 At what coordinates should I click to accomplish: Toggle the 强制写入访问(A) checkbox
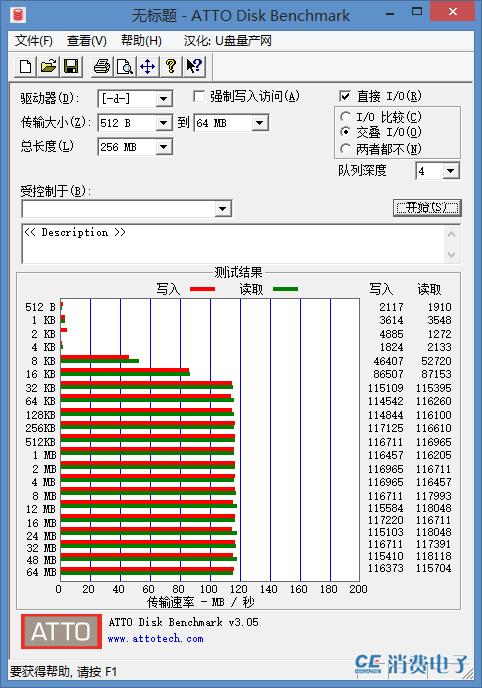coord(199,96)
